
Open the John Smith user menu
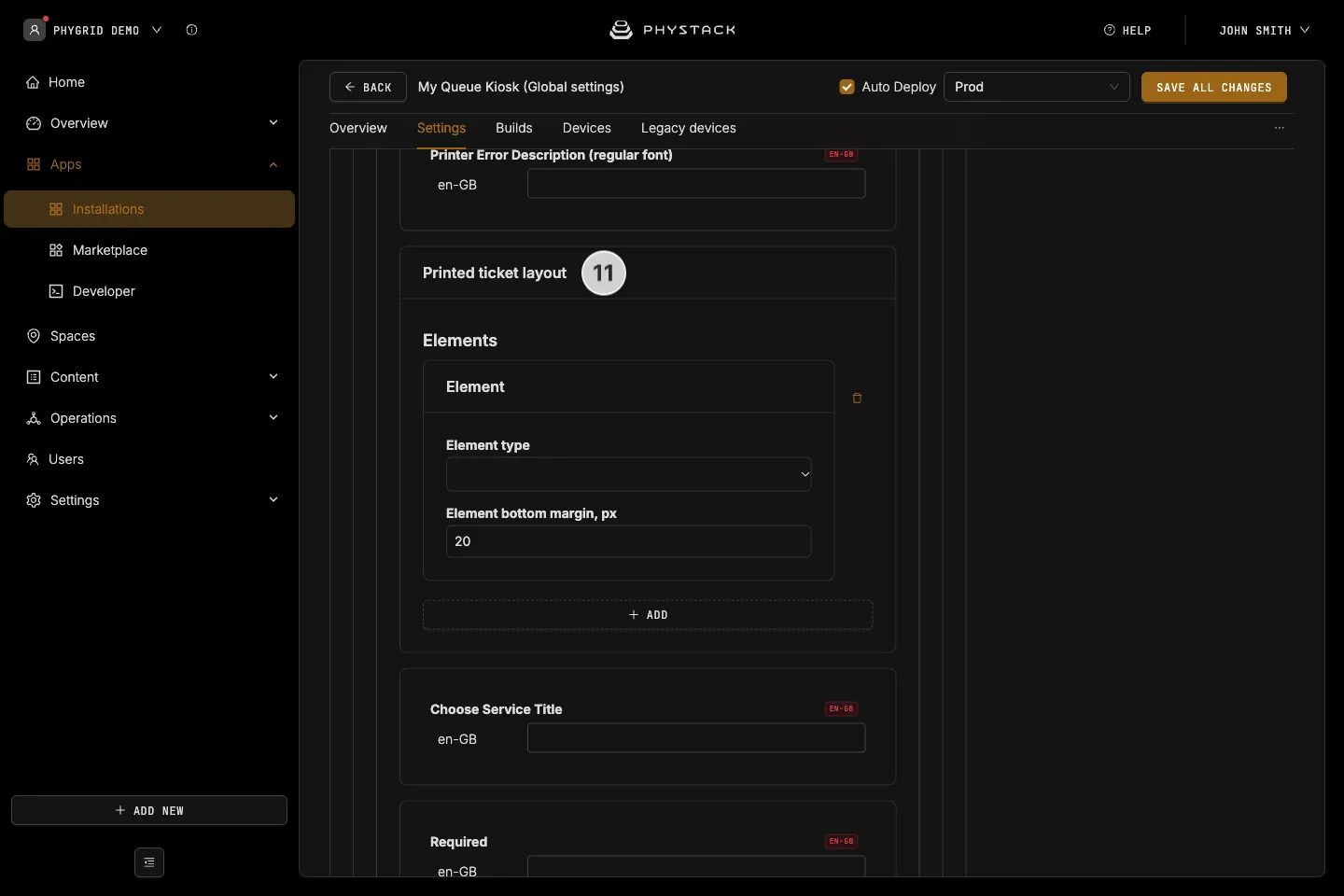[1264, 30]
